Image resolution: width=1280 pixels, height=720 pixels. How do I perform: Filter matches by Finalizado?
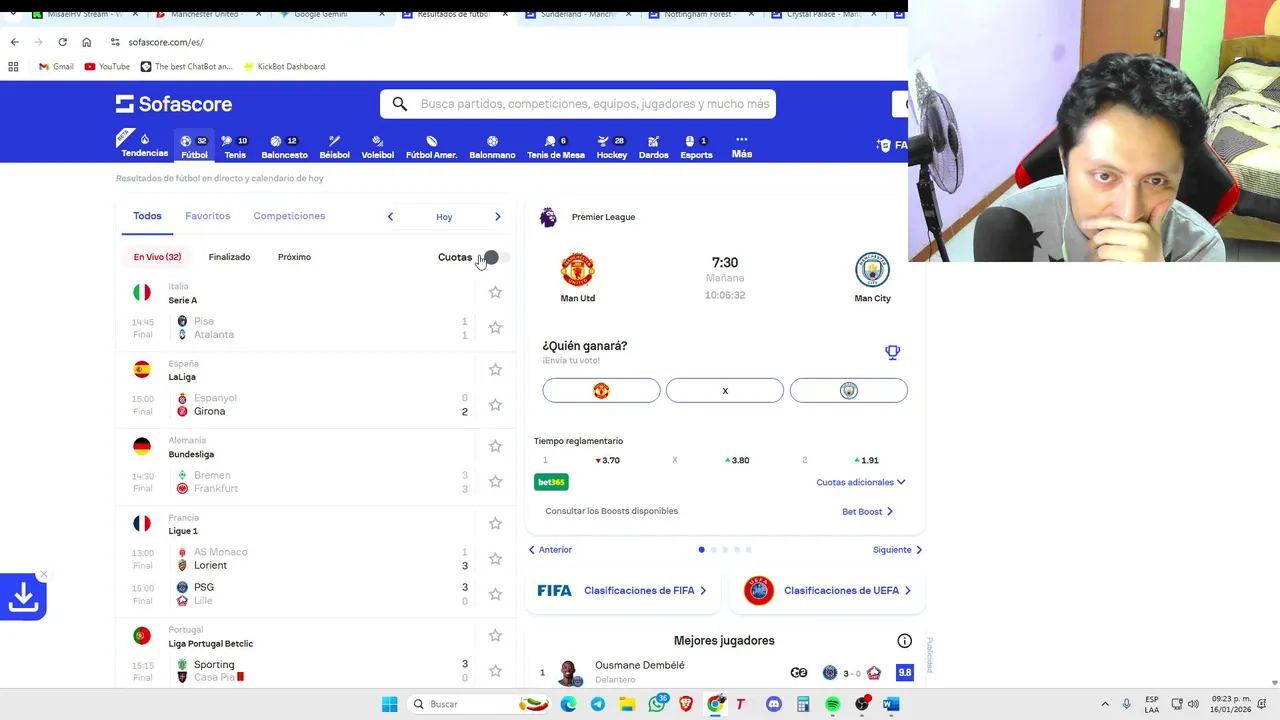pyautogui.click(x=229, y=257)
